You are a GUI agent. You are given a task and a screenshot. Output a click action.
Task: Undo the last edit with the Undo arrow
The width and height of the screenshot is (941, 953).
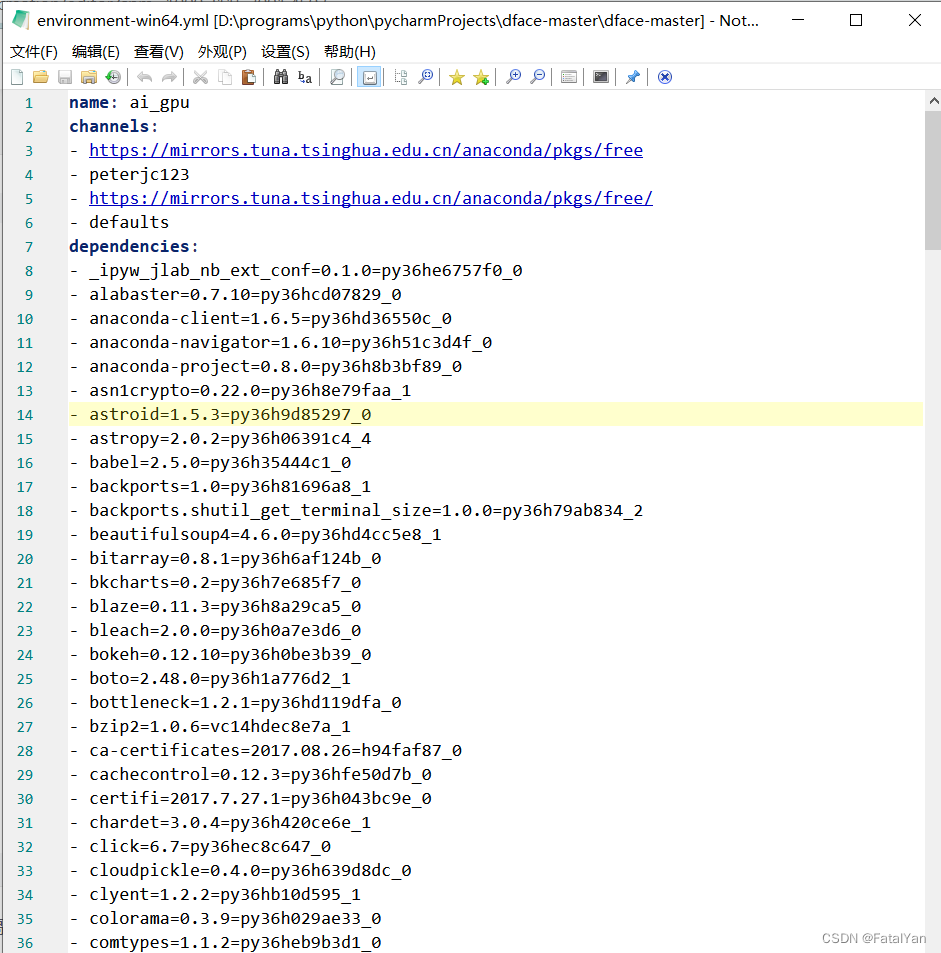[x=143, y=77]
